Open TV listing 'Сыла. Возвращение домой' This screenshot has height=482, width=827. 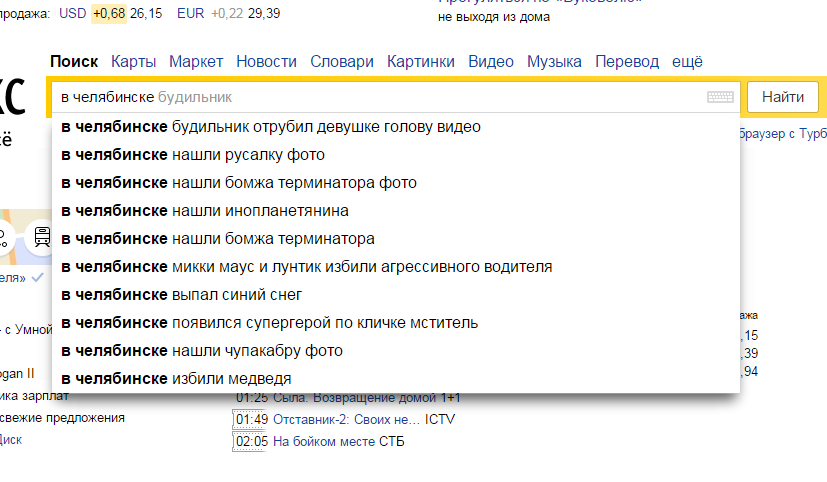pos(354,398)
